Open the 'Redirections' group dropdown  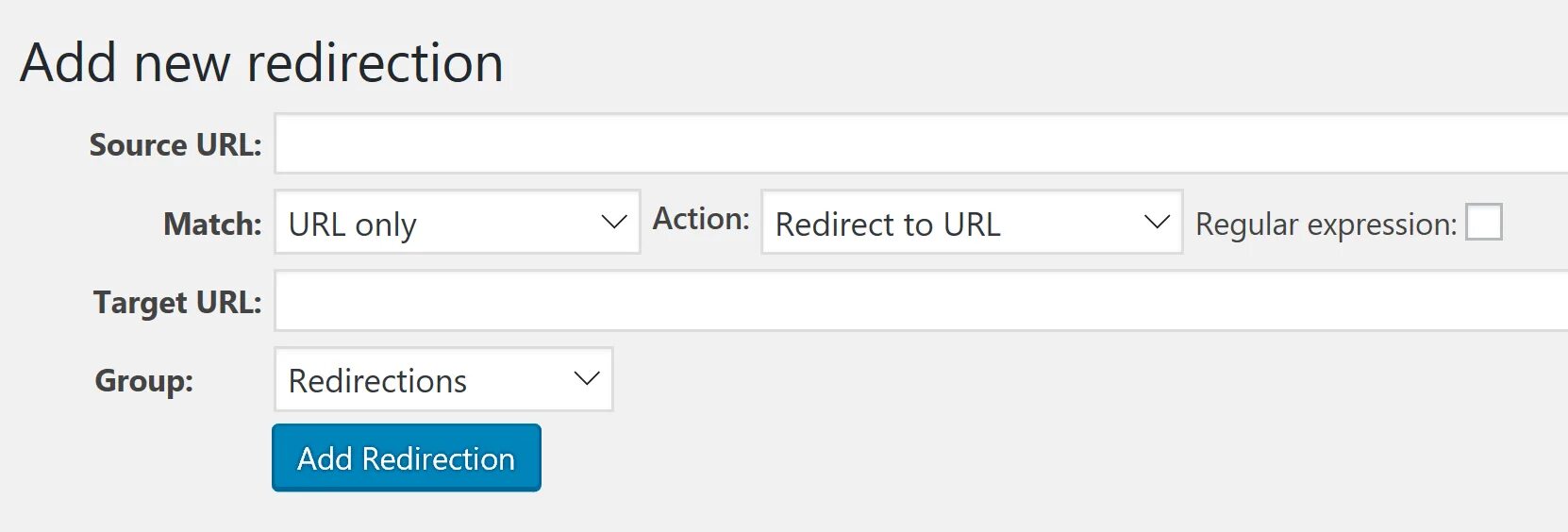coord(443,379)
